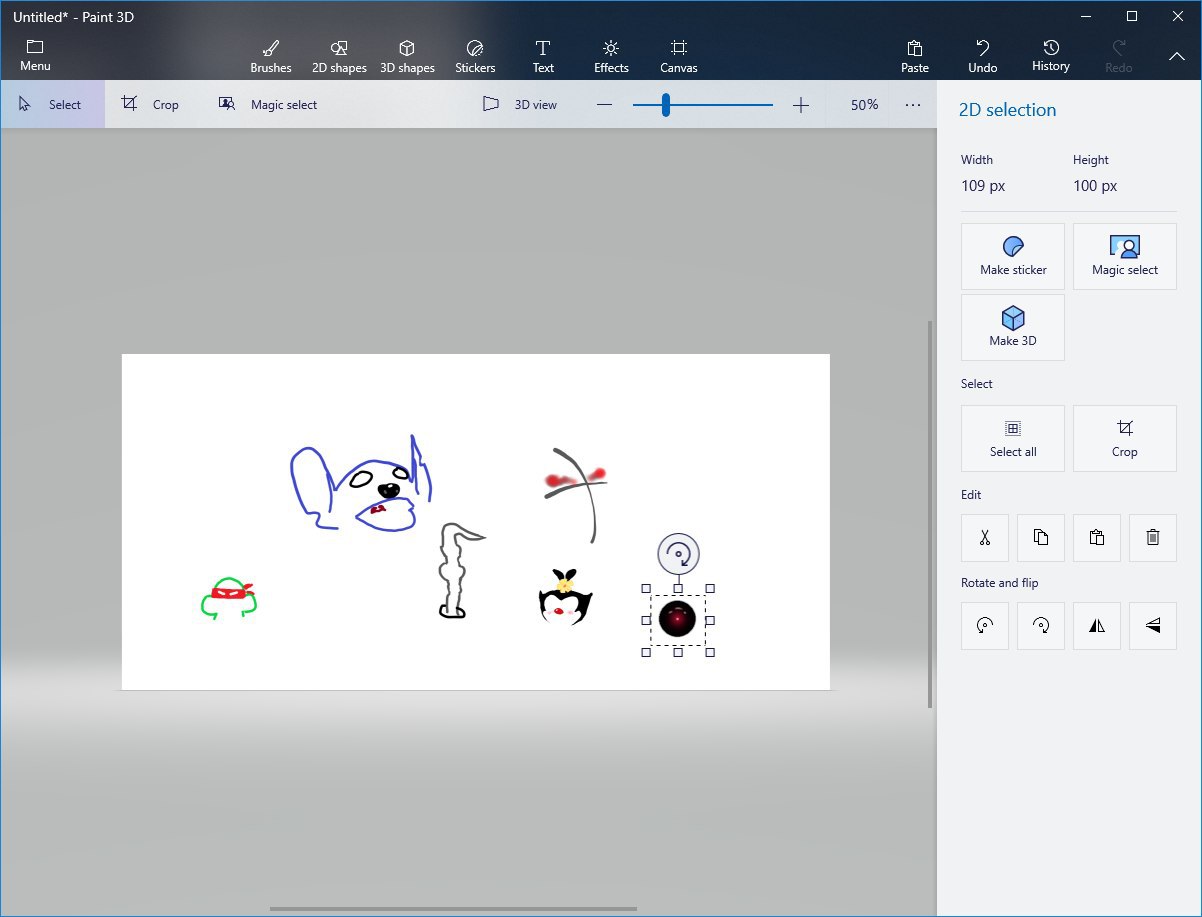Click the top-middle selection handle

pos(678,588)
